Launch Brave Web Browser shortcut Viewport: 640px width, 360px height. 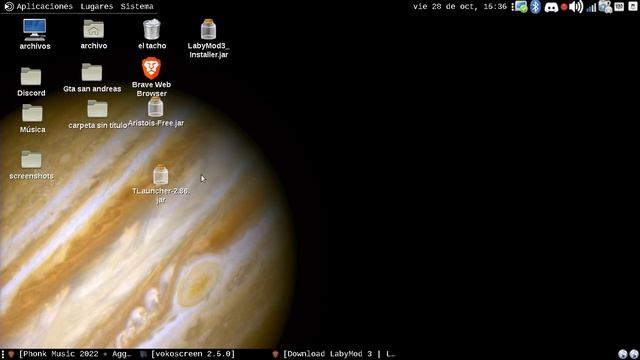click(151, 68)
